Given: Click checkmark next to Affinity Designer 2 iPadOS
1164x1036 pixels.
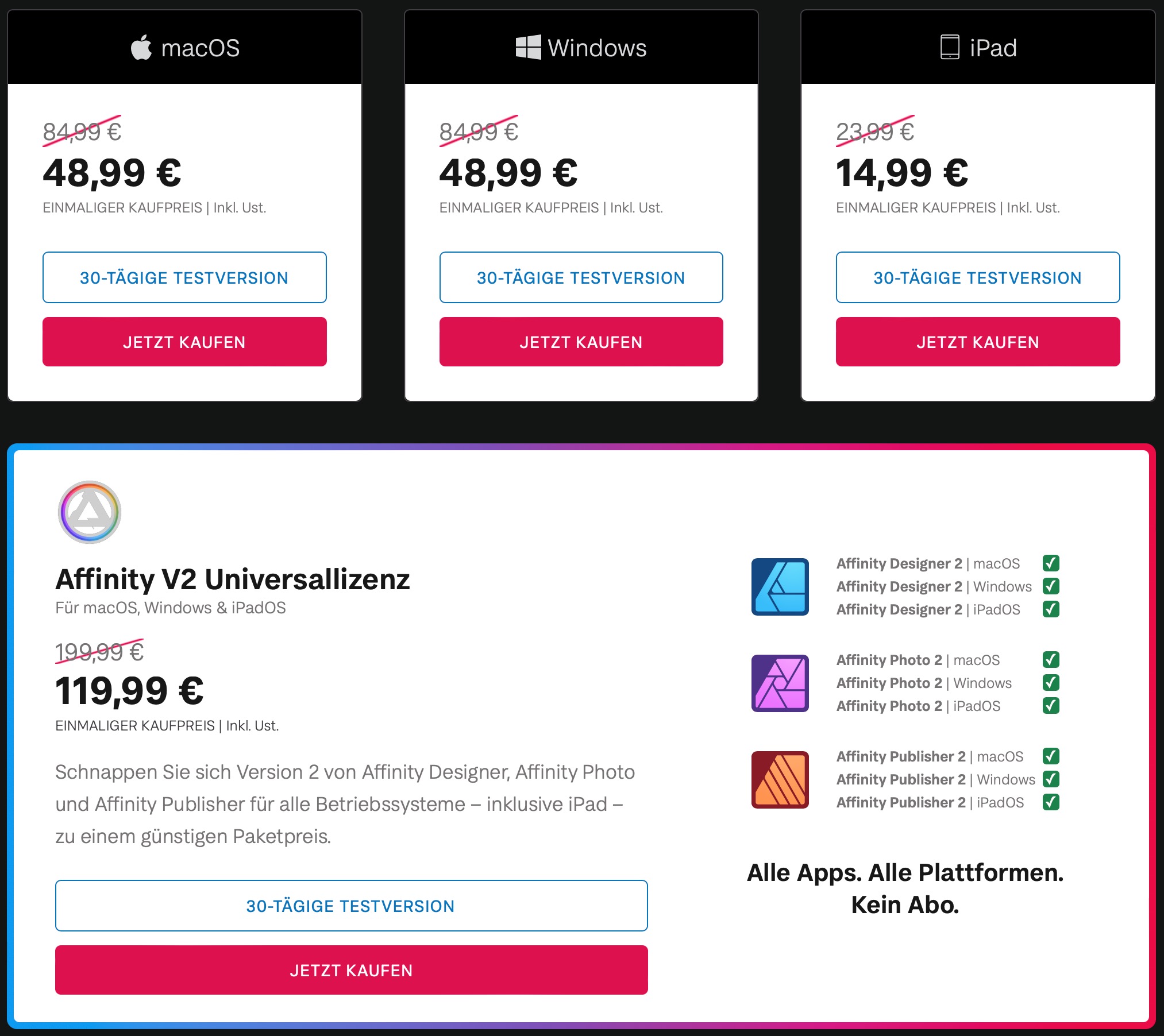Looking at the screenshot, I should click(1051, 609).
